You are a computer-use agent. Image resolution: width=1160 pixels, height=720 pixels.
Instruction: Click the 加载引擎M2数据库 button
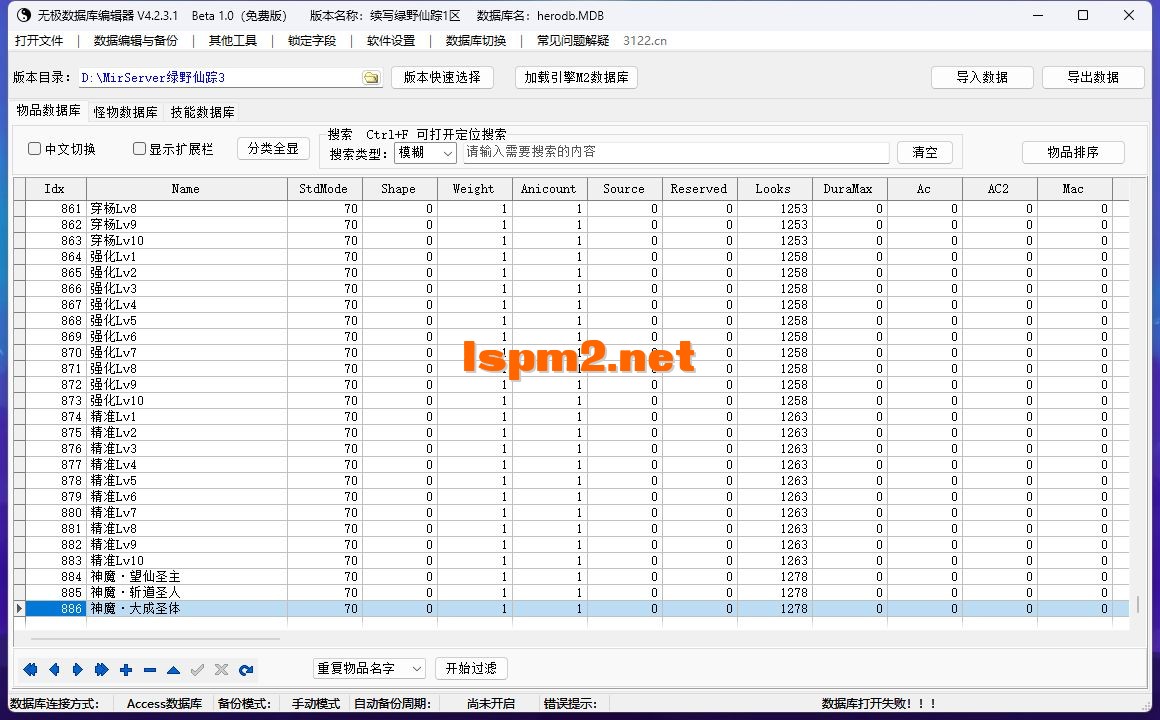point(576,76)
